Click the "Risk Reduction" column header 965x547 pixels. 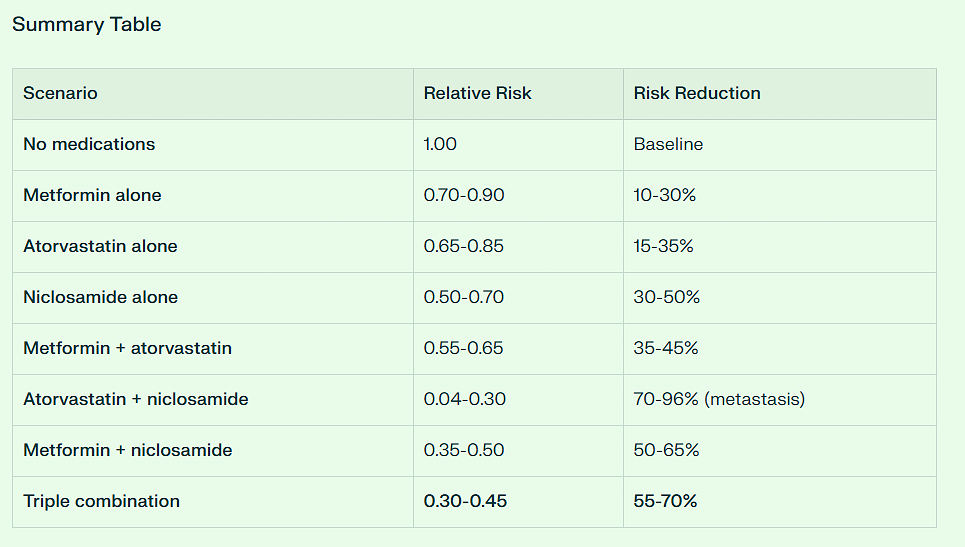[x=697, y=93]
